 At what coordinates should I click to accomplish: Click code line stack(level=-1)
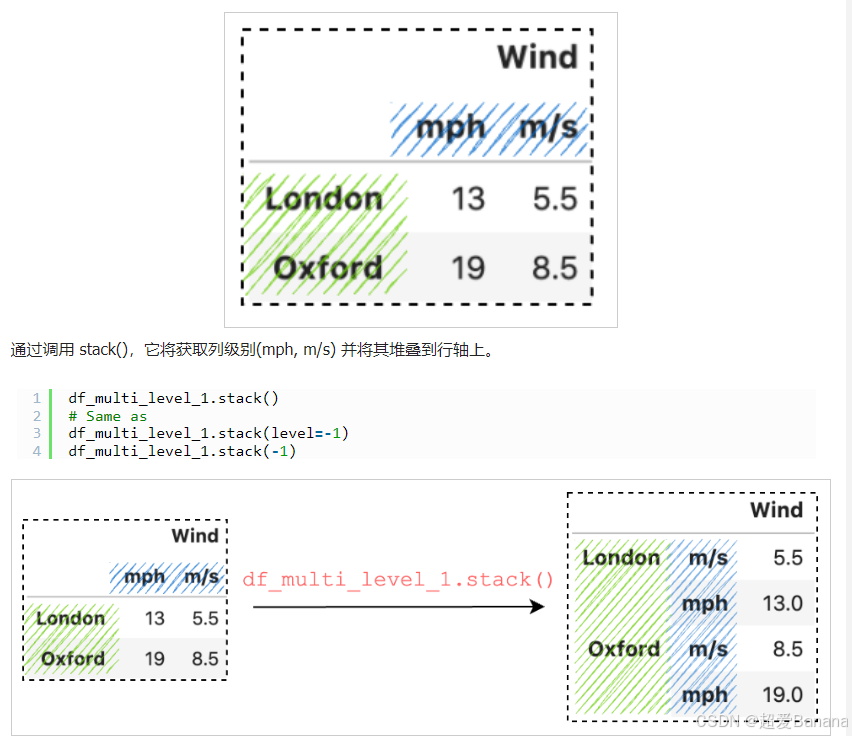208,433
